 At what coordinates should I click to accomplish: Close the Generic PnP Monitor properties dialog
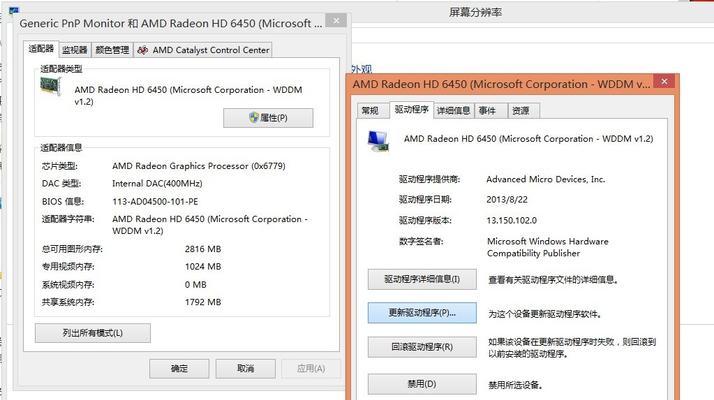pyautogui.click(x=336, y=21)
